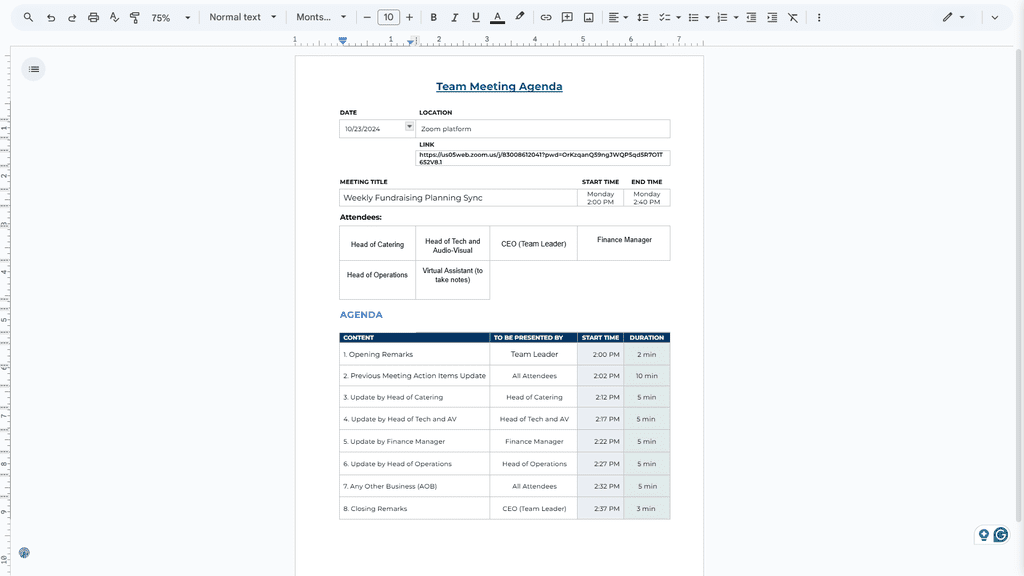
Task: Expand bulleted list style arrow
Action: (707, 18)
